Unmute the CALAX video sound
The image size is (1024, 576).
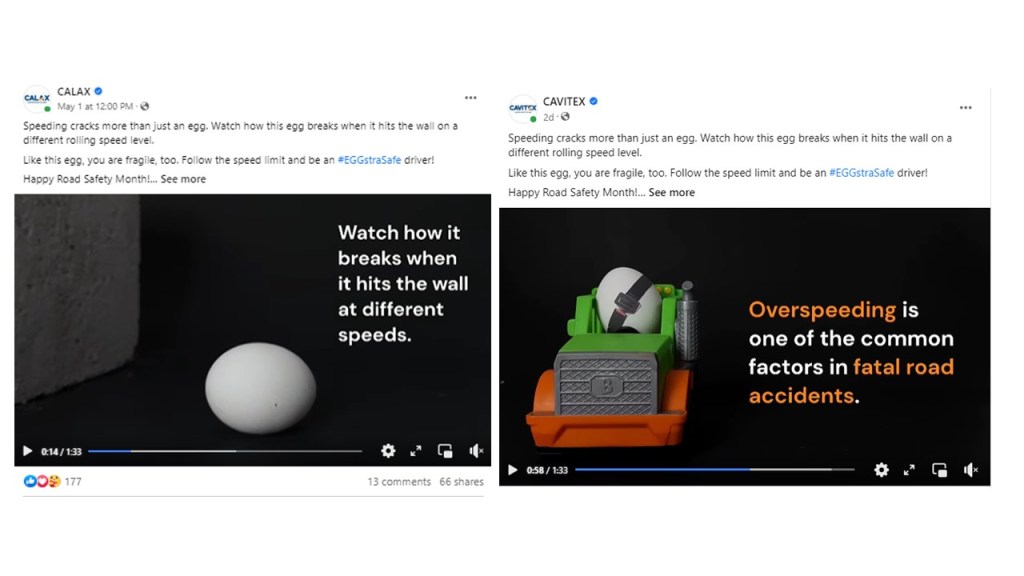(x=476, y=451)
